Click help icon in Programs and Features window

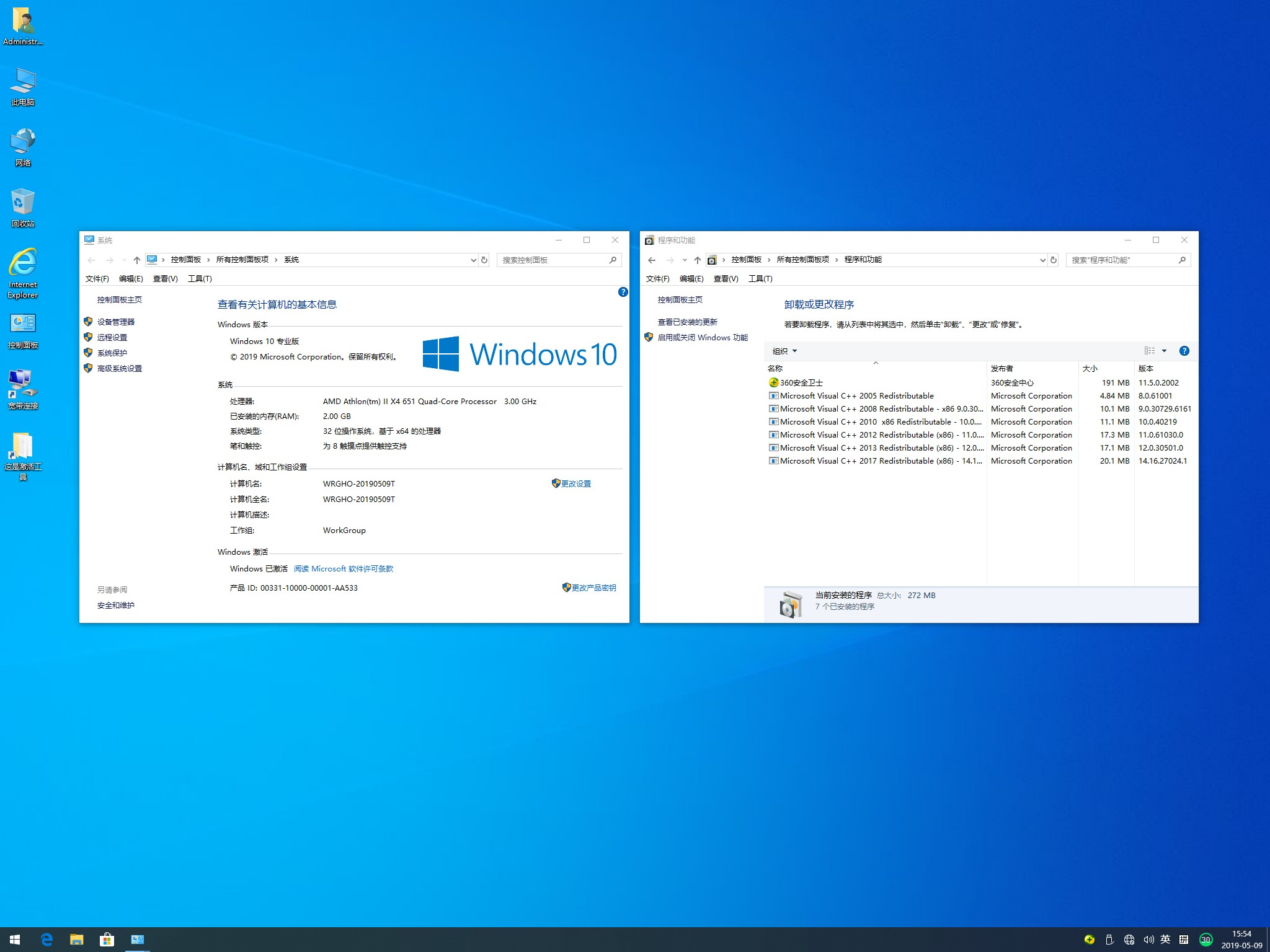[1184, 351]
